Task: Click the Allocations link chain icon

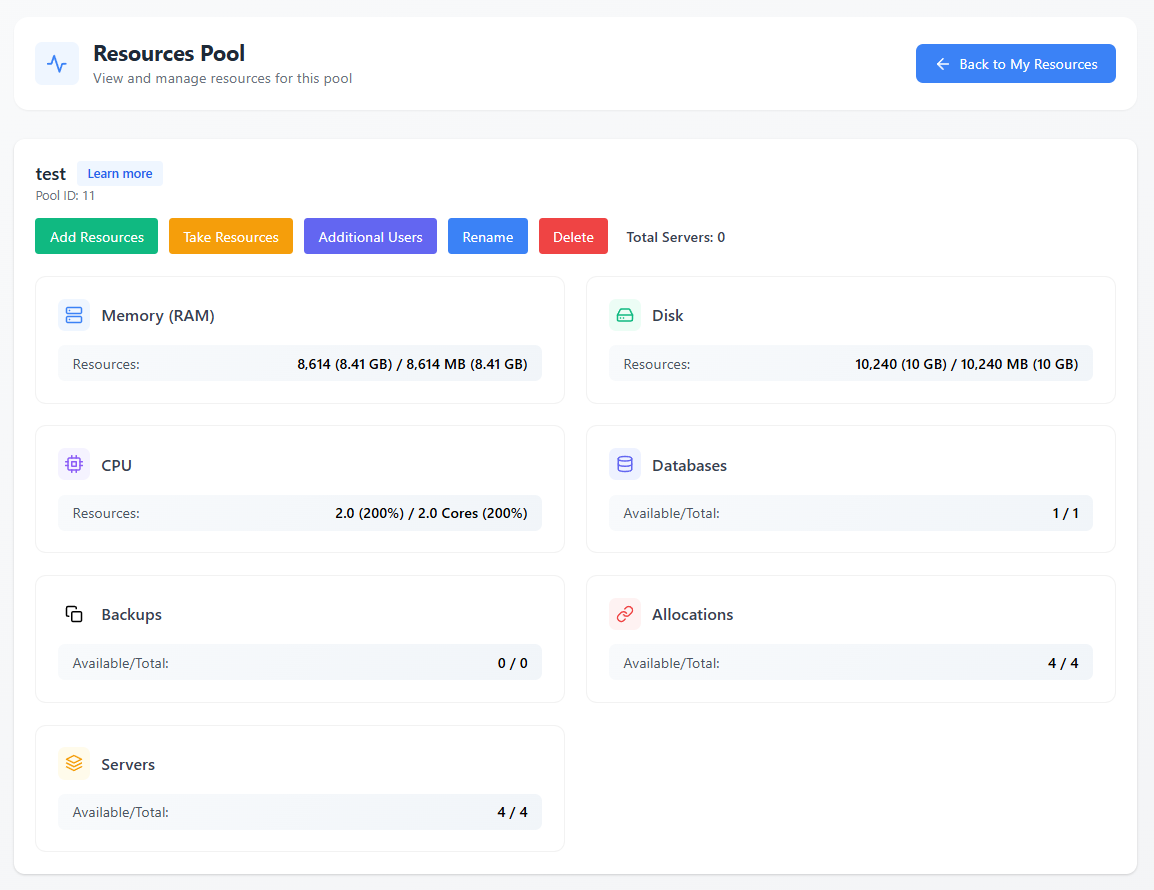Action: pos(625,614)
